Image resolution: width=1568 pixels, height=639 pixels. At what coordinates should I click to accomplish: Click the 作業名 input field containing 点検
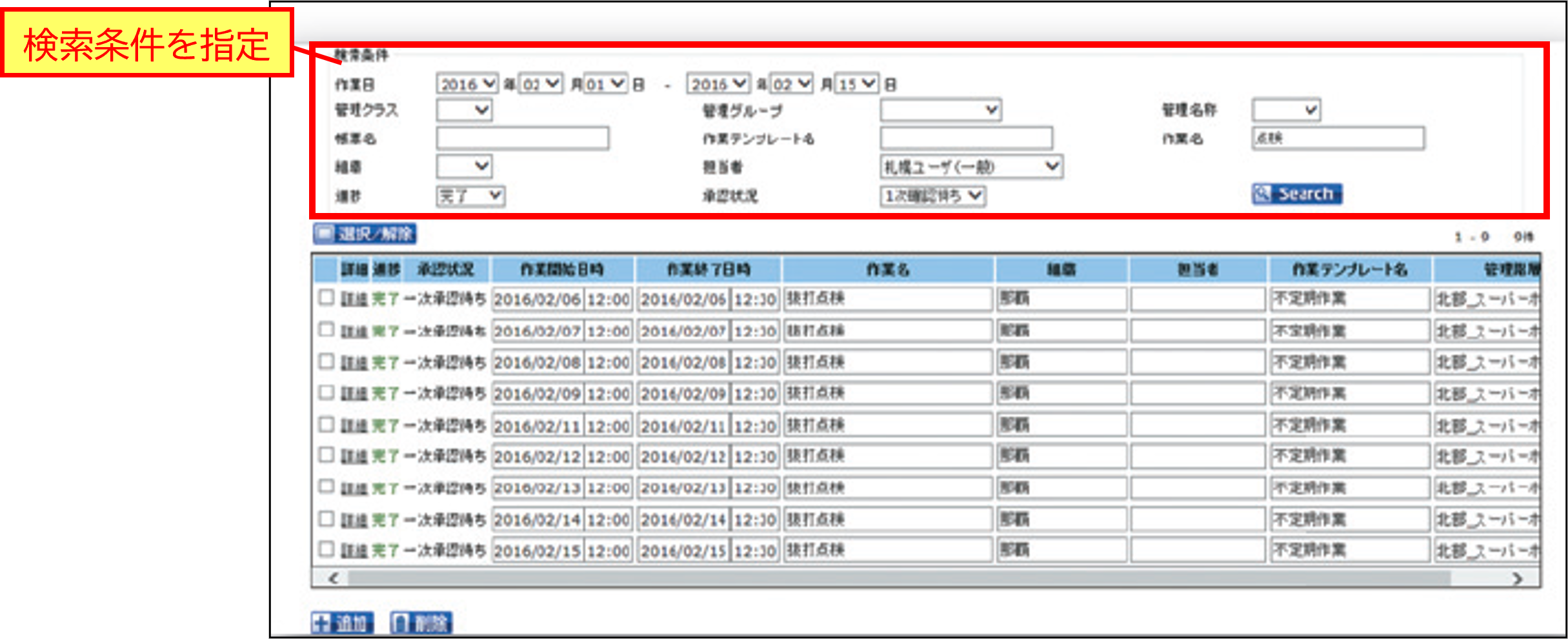(x=1338, y=138)
